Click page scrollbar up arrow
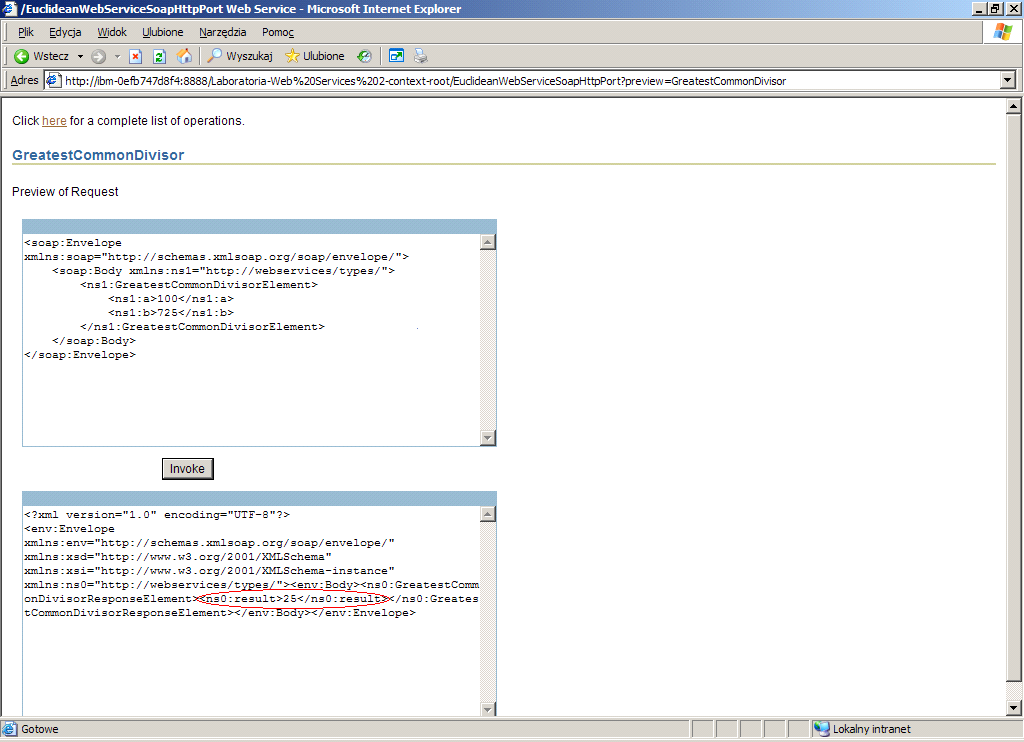Screen dimensions: 1024x742 (x=1014, y=105)
